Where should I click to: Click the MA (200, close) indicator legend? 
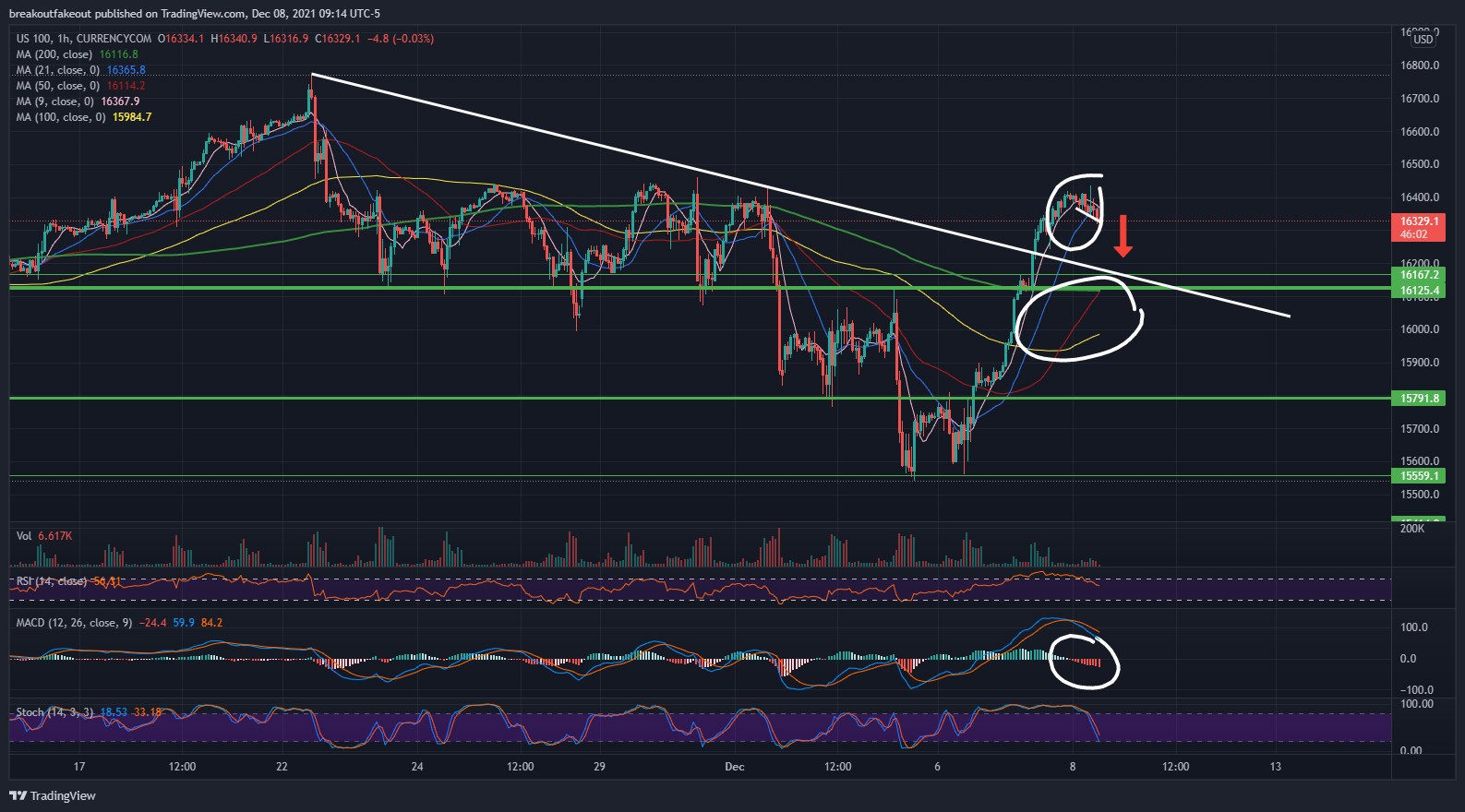click(54, 54)
